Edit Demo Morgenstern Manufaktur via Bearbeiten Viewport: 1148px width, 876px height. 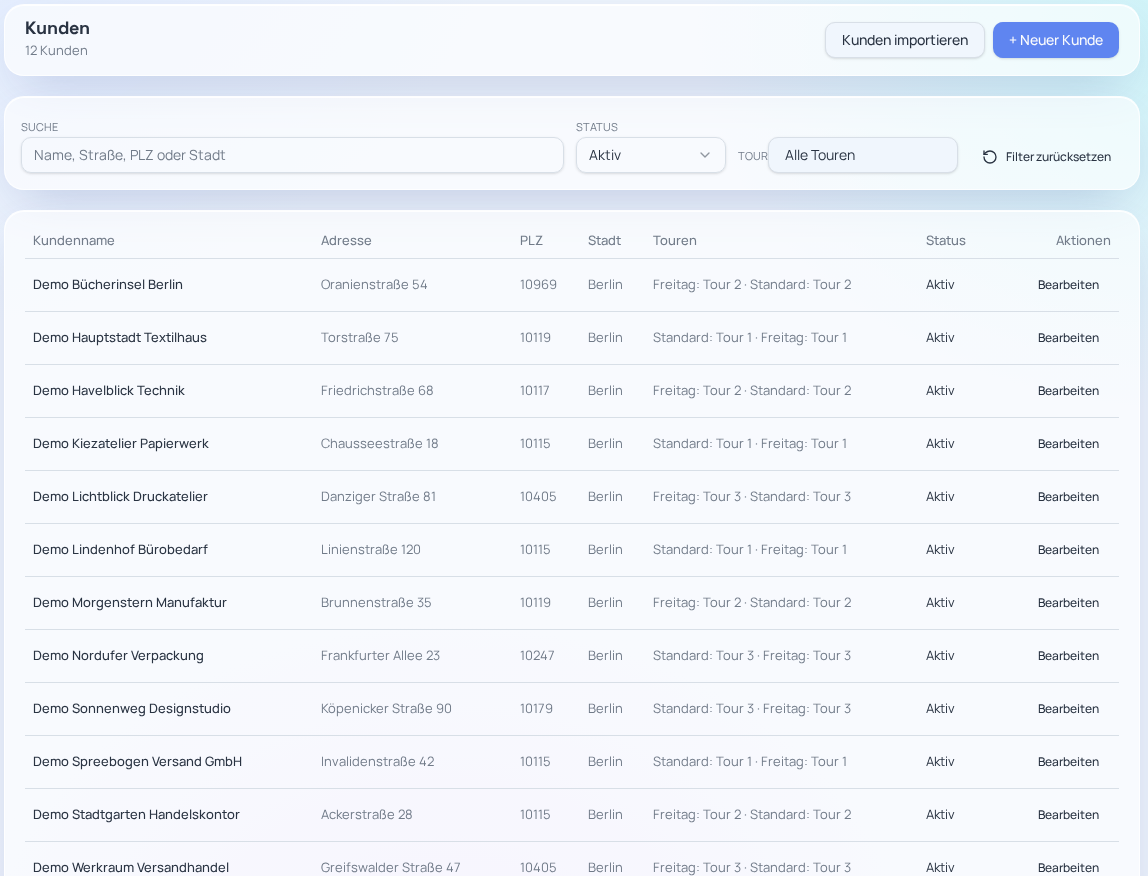(1067, 603)
